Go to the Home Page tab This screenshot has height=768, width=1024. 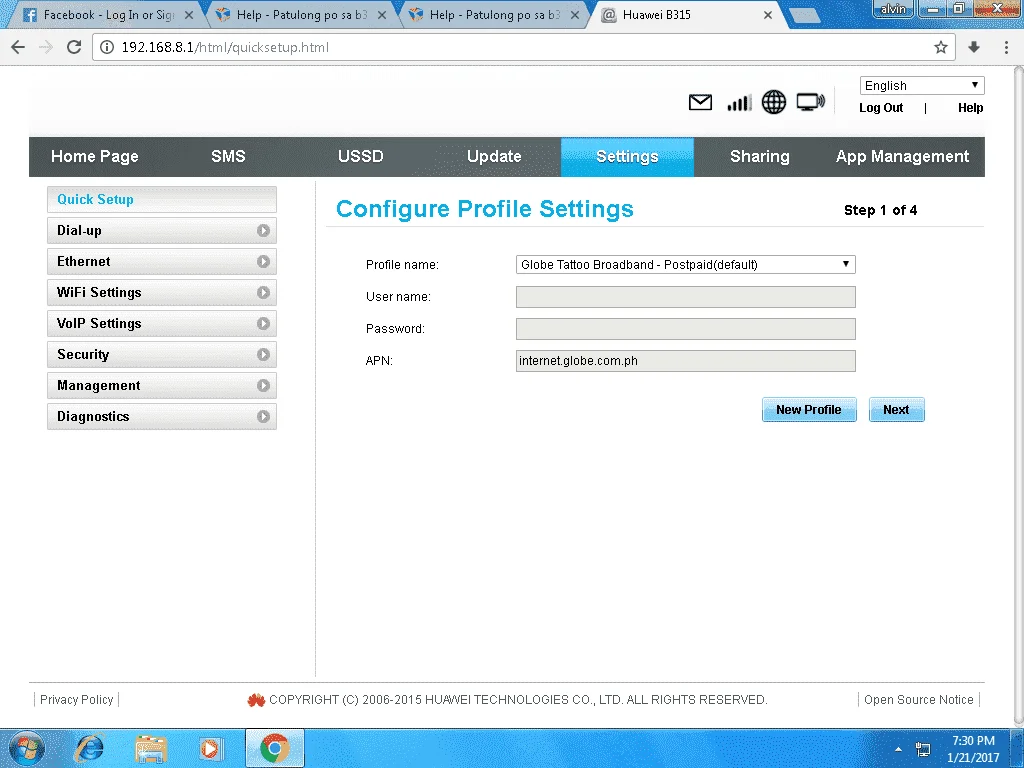95,157
